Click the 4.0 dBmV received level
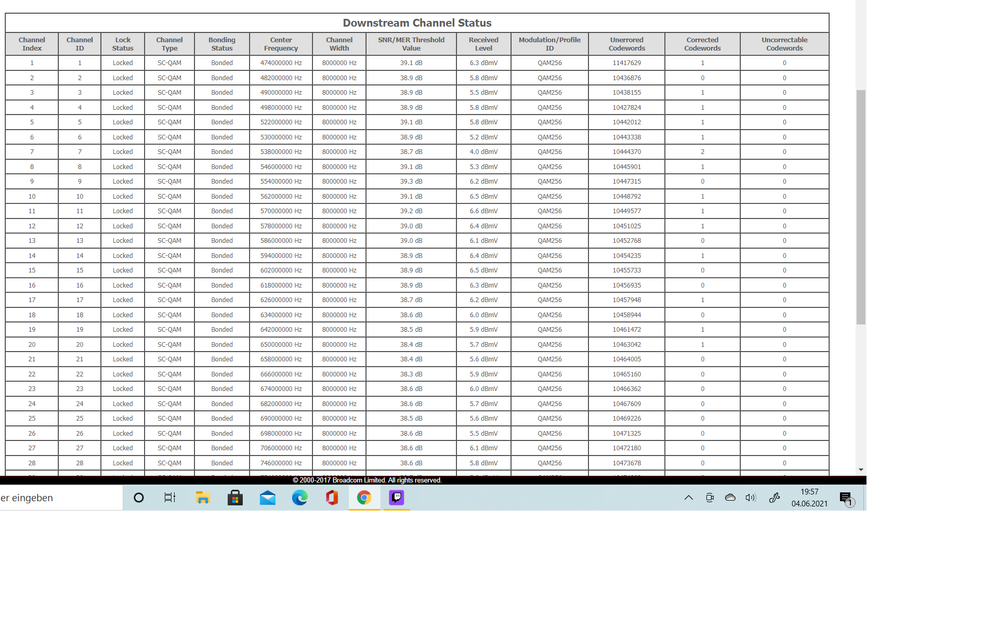The width and height of the screenshot is (998, 624). coord(484,152)
